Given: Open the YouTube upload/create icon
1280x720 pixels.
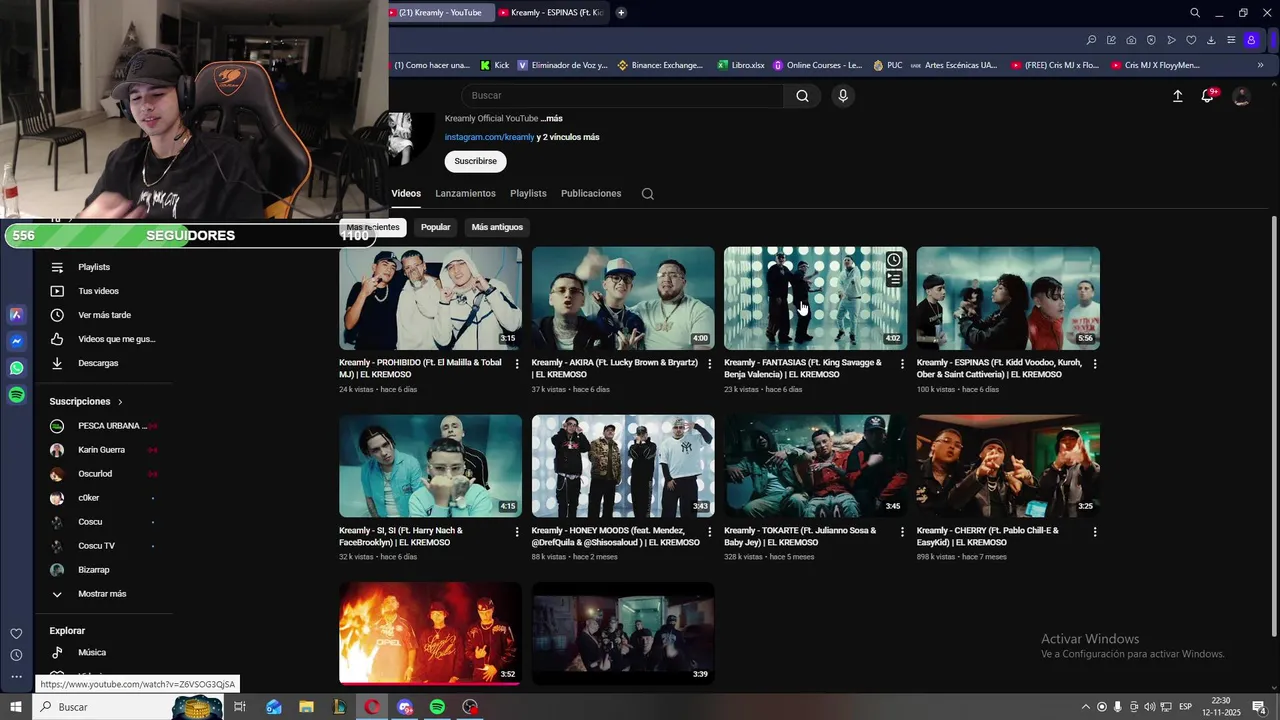Looking at the screenshot, I should (1177, 96).
